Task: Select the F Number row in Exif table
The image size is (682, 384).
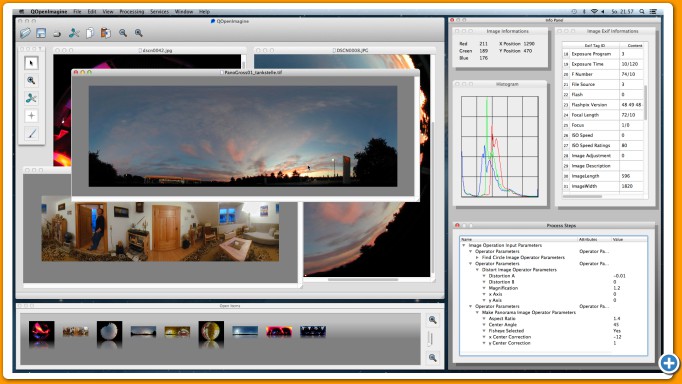Action: (x=603, y=74)
